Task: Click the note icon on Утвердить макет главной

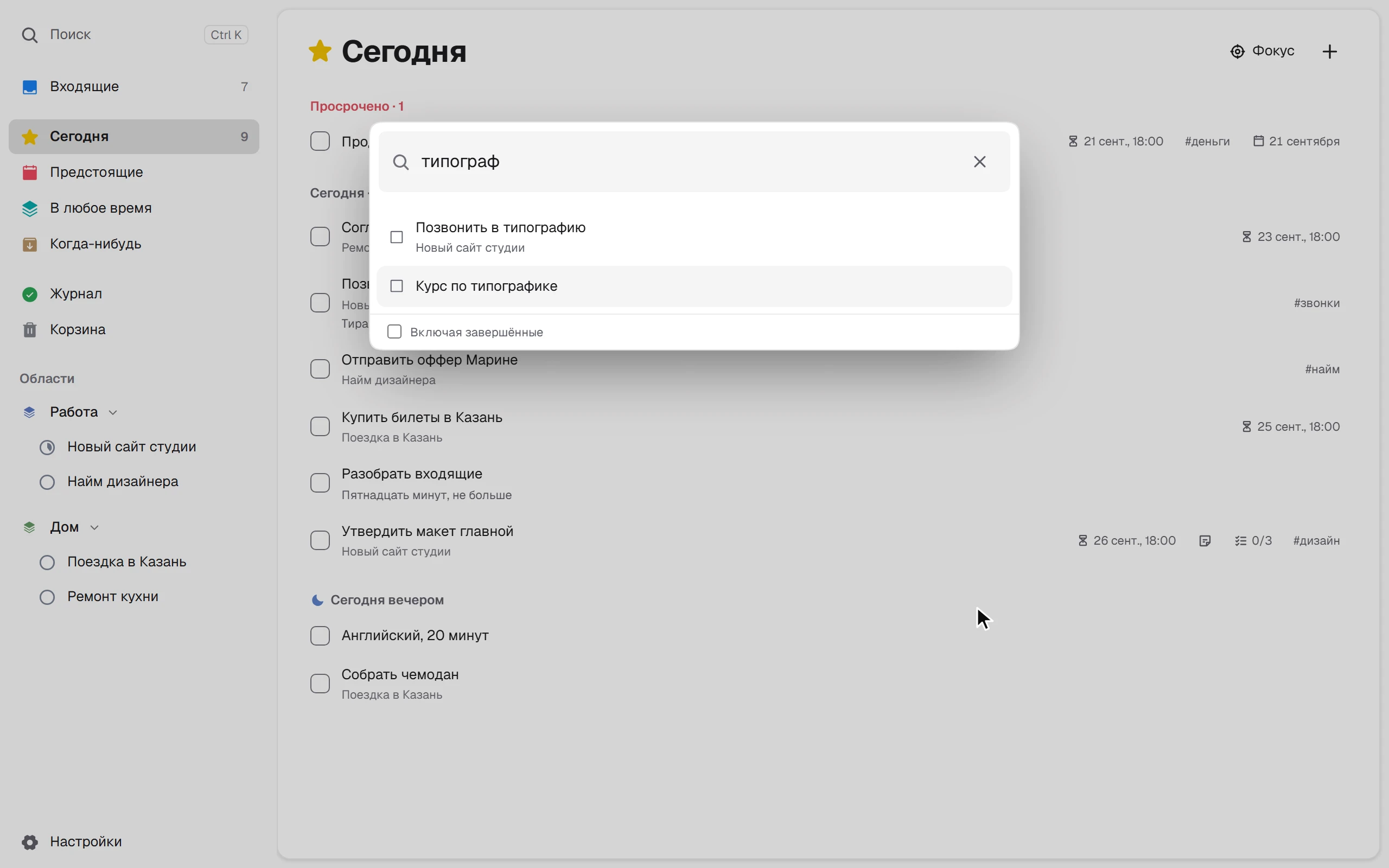Action: [x=1205, y=541]
